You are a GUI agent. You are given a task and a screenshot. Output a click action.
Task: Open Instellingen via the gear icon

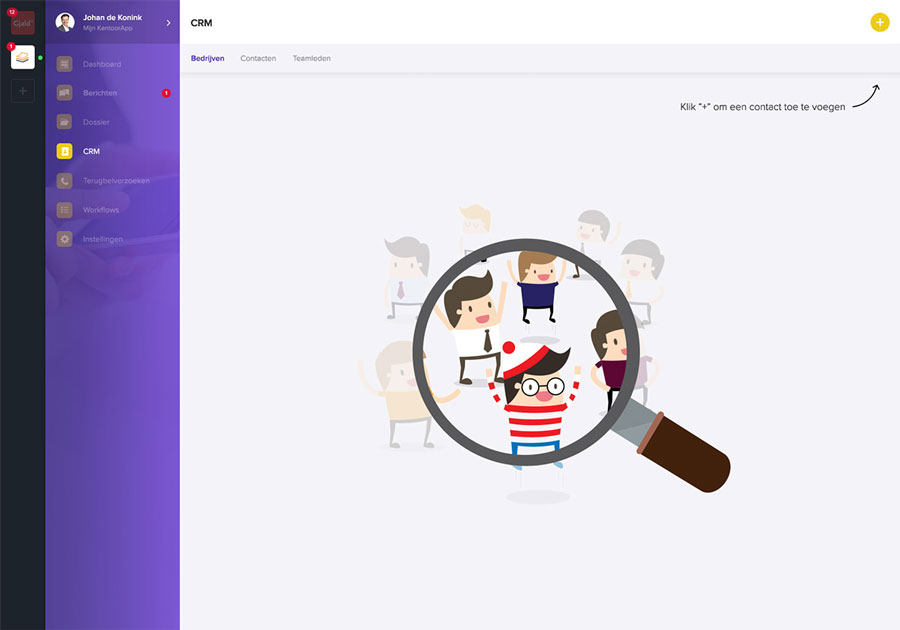coord(65,239)
